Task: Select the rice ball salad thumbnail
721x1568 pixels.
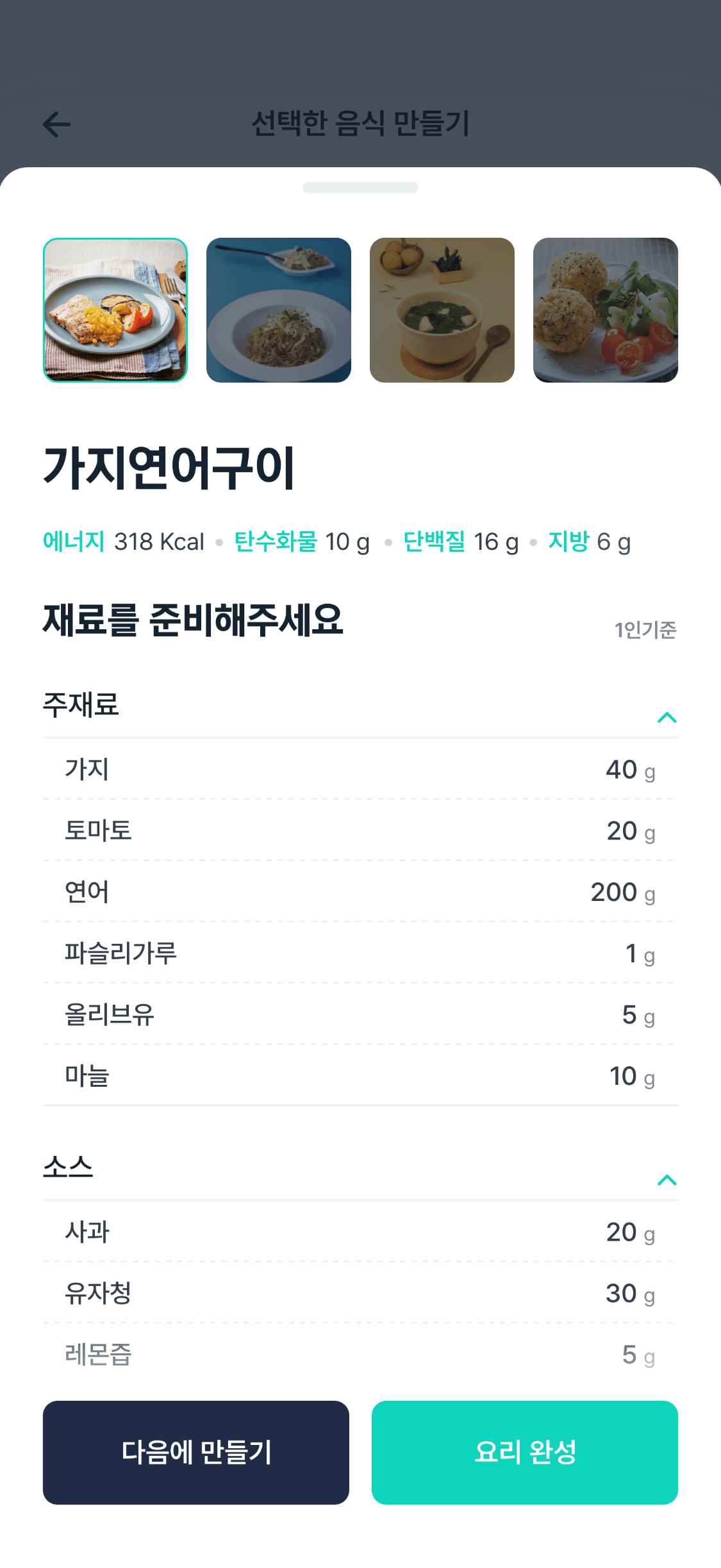Action: tap(606, 310)
